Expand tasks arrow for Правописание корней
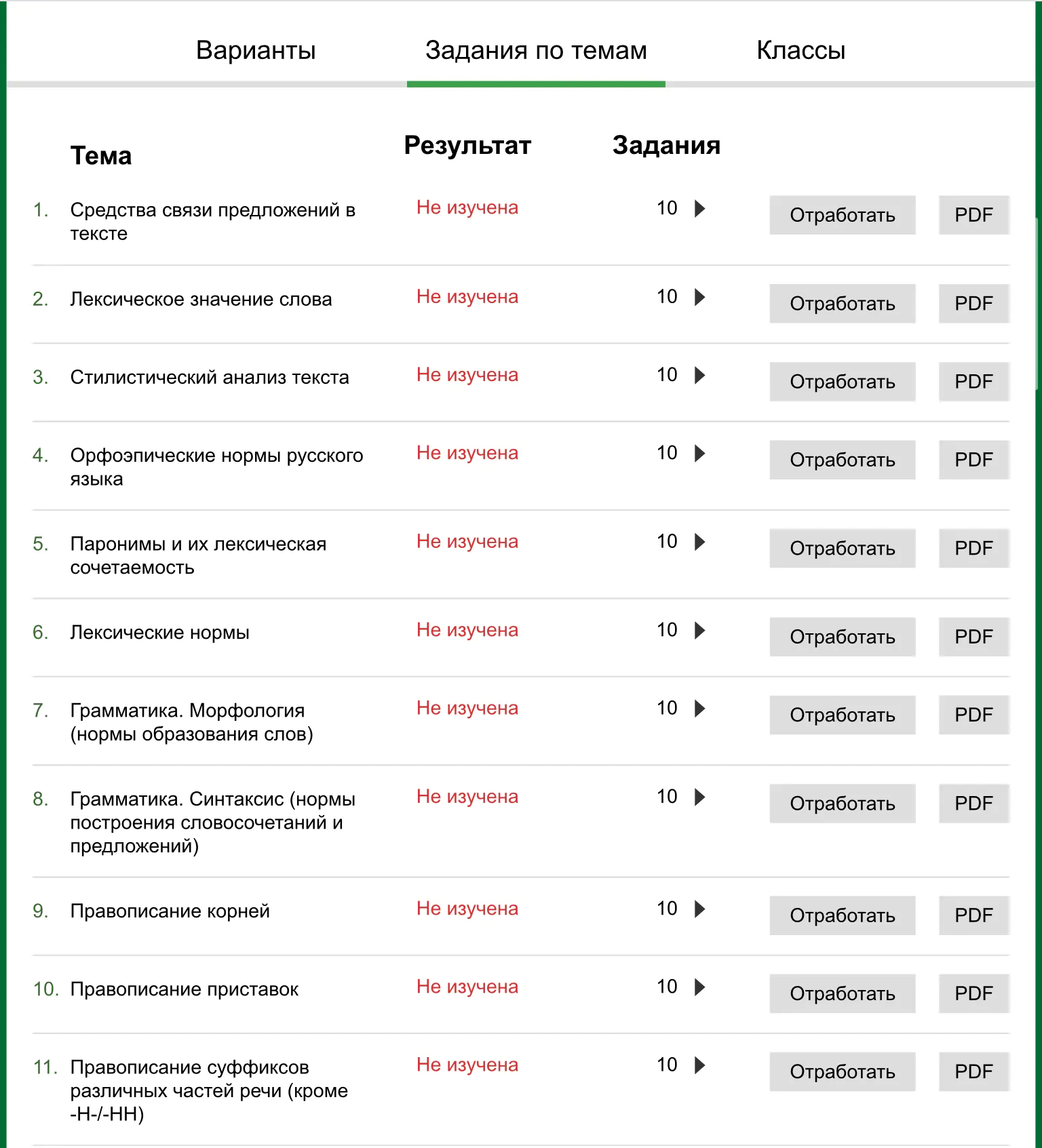The image size is (1042, 1148). coord(700,909)
